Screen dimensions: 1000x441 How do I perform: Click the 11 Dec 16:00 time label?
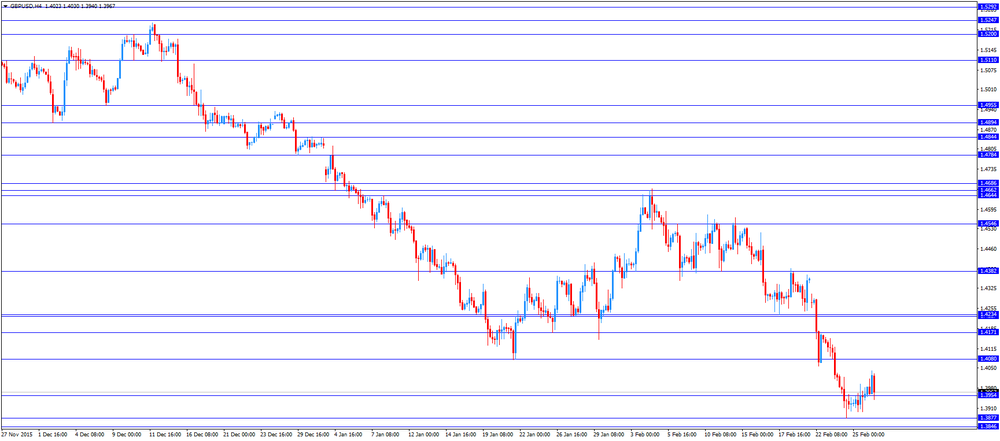[166, 435]
